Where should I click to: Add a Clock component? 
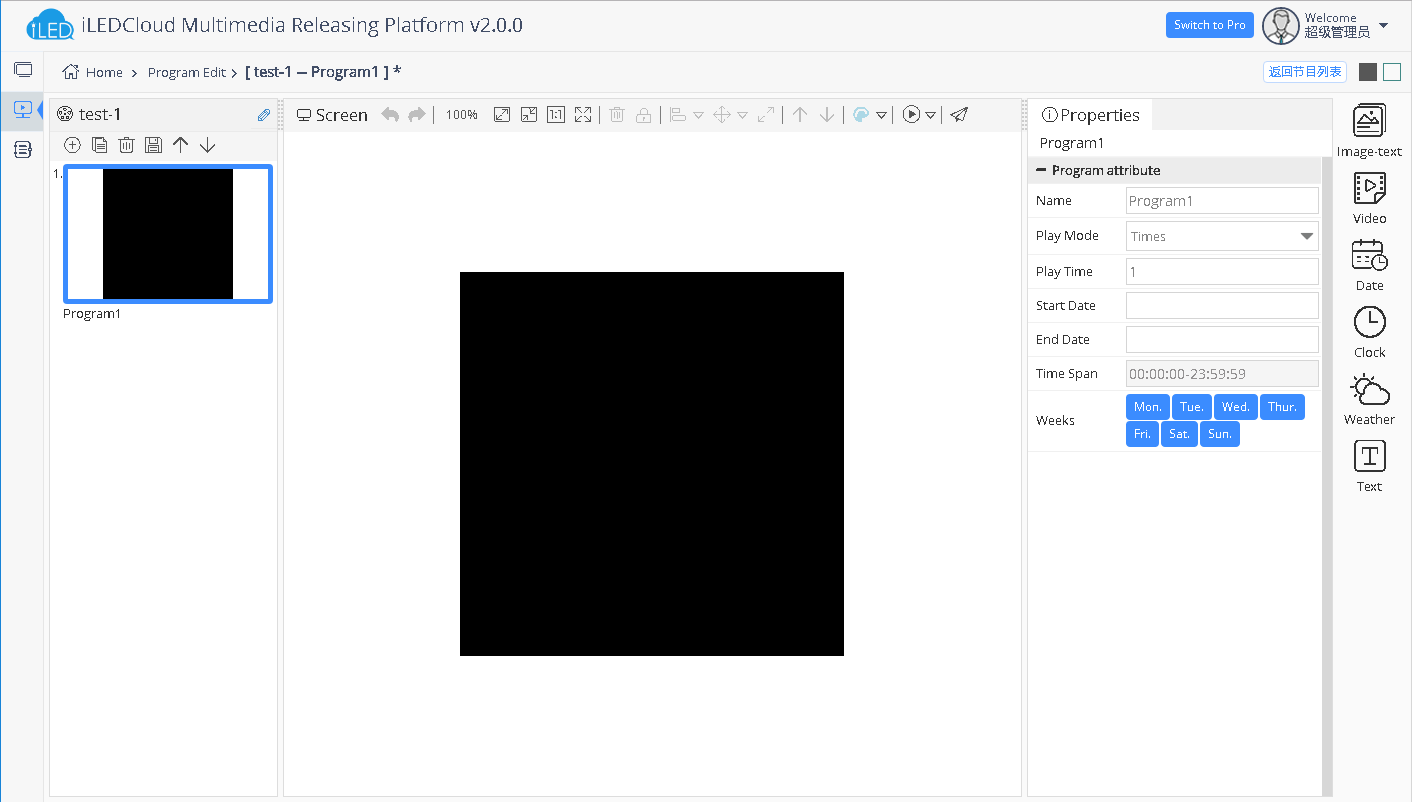(1369, 332)
